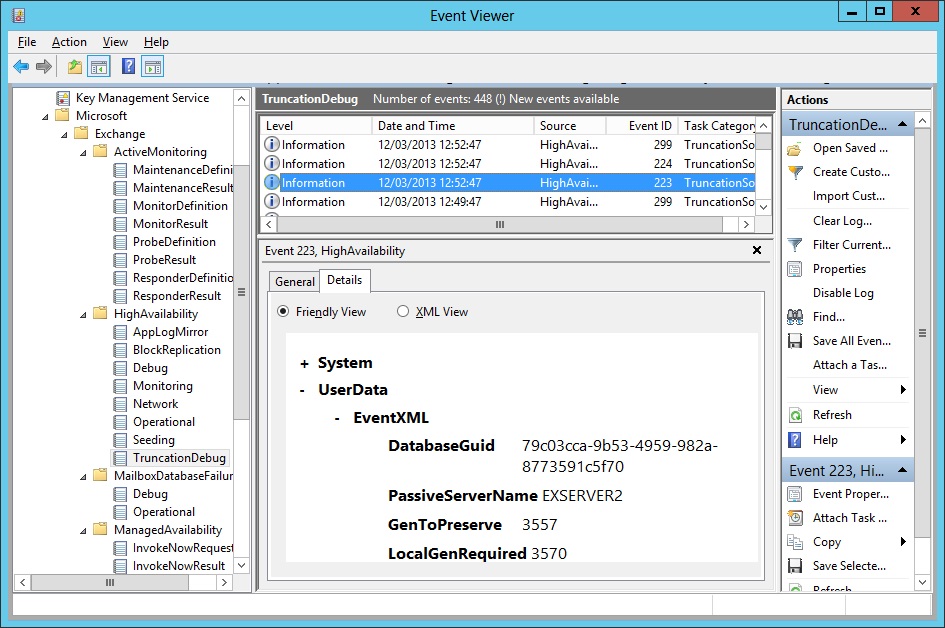Close the Event 223 preview pane
The image size is (945, 628).
(x=757, y=251)
